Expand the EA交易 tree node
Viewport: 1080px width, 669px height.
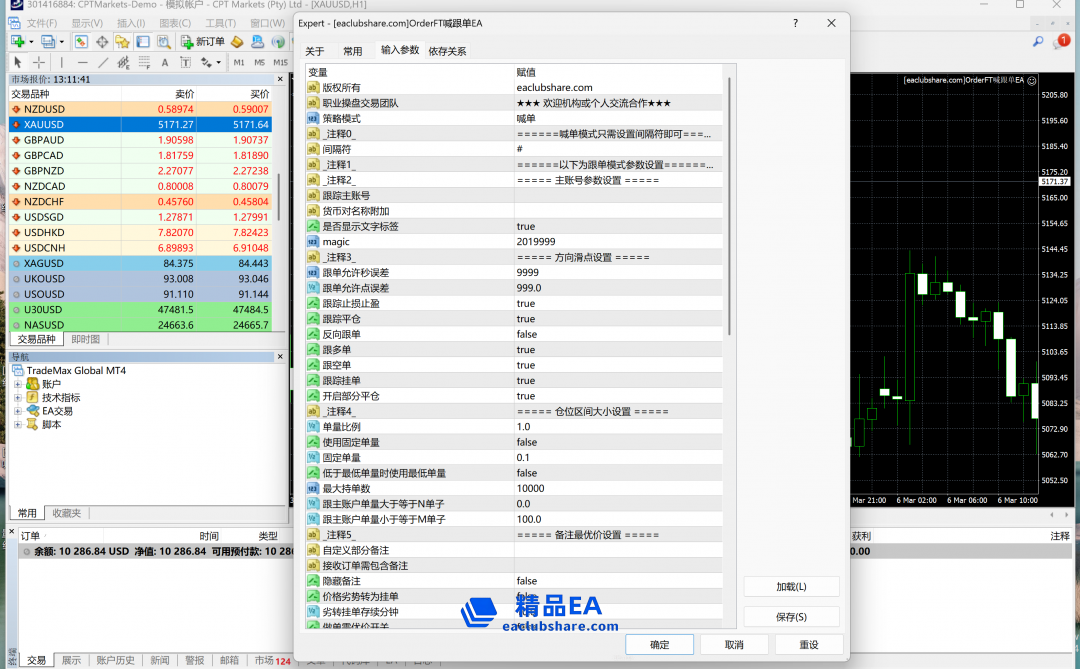point(18,411)
